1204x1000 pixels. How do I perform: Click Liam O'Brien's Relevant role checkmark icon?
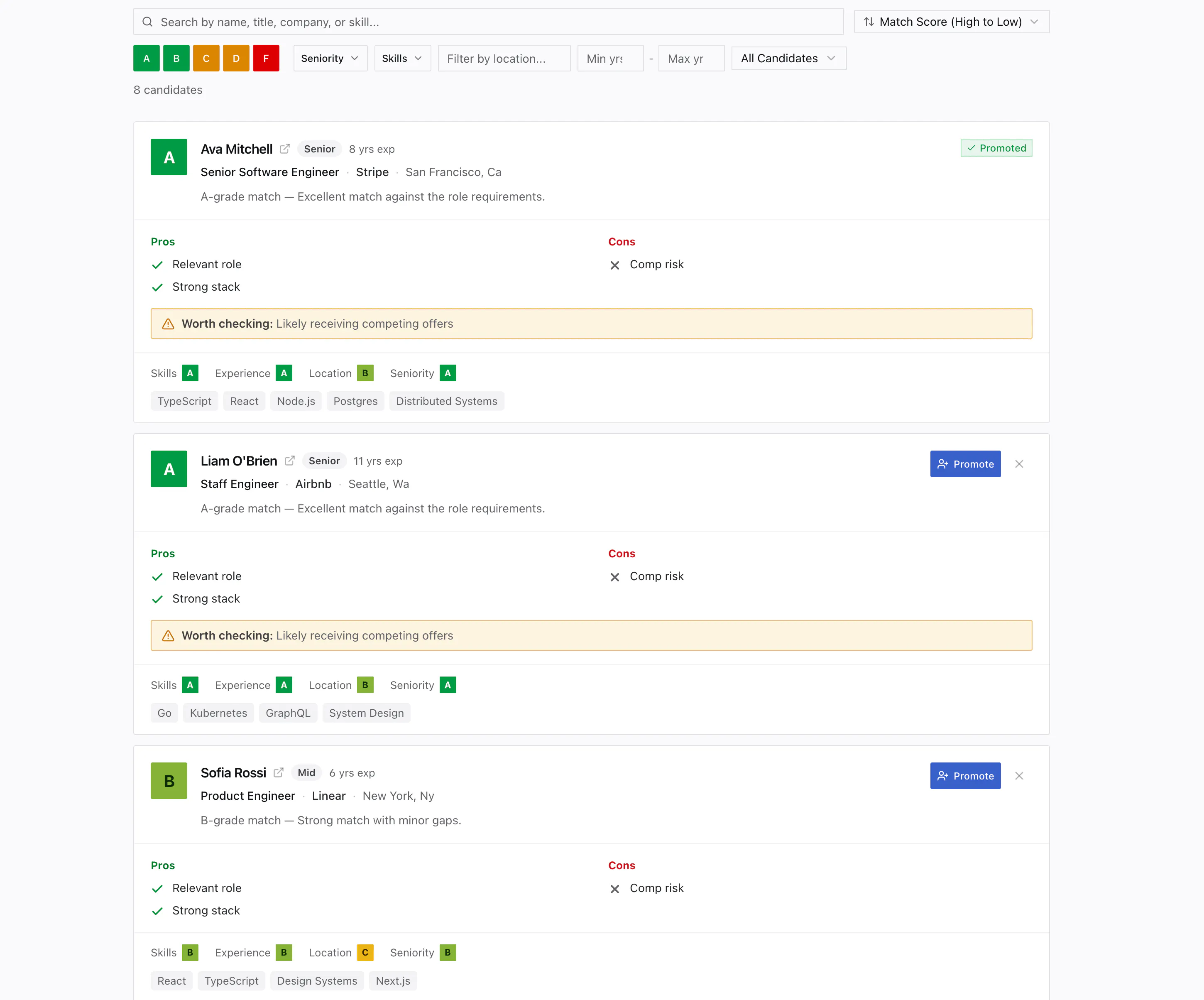[x=157, y=577]
